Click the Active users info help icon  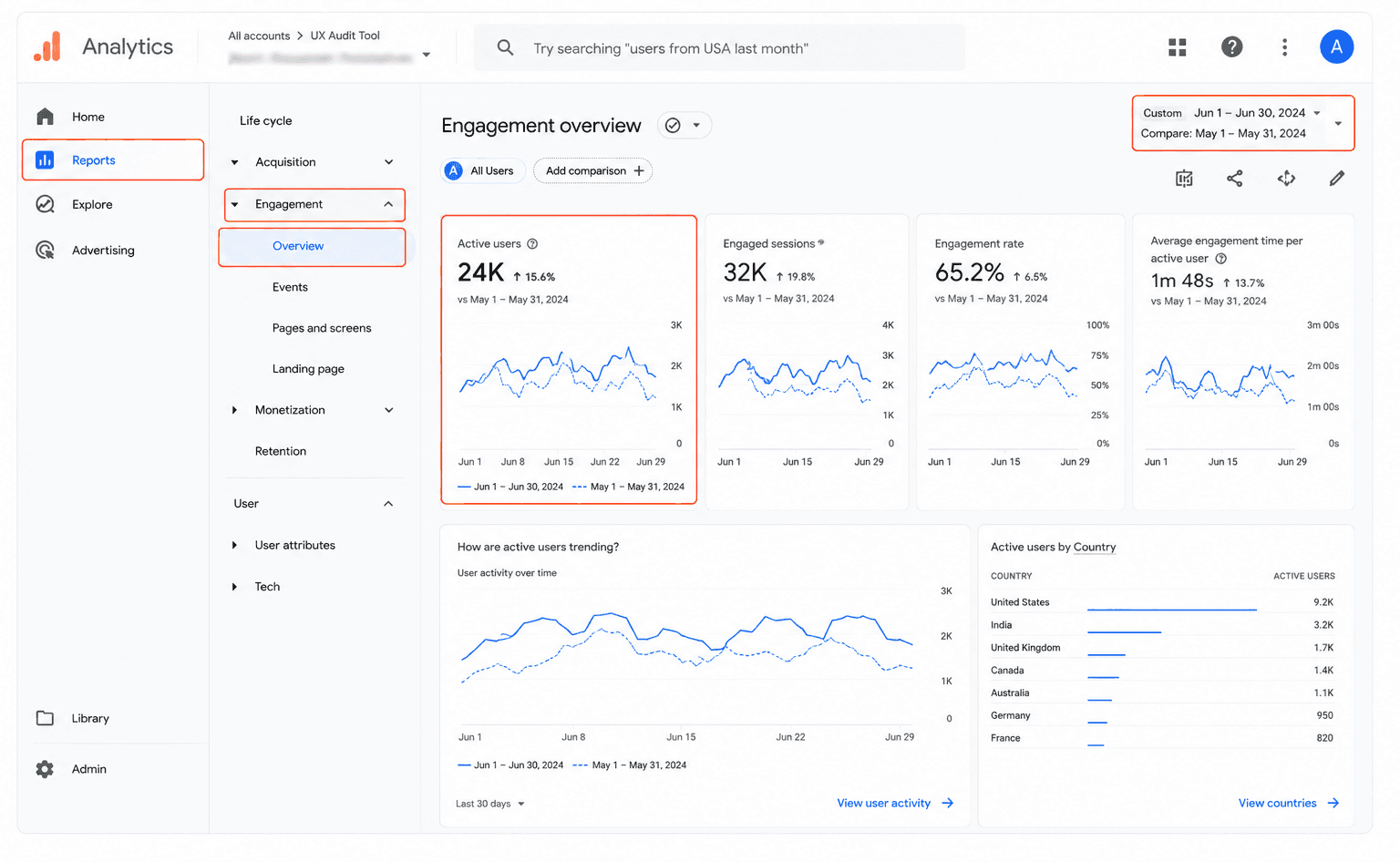tap(532, 244)
